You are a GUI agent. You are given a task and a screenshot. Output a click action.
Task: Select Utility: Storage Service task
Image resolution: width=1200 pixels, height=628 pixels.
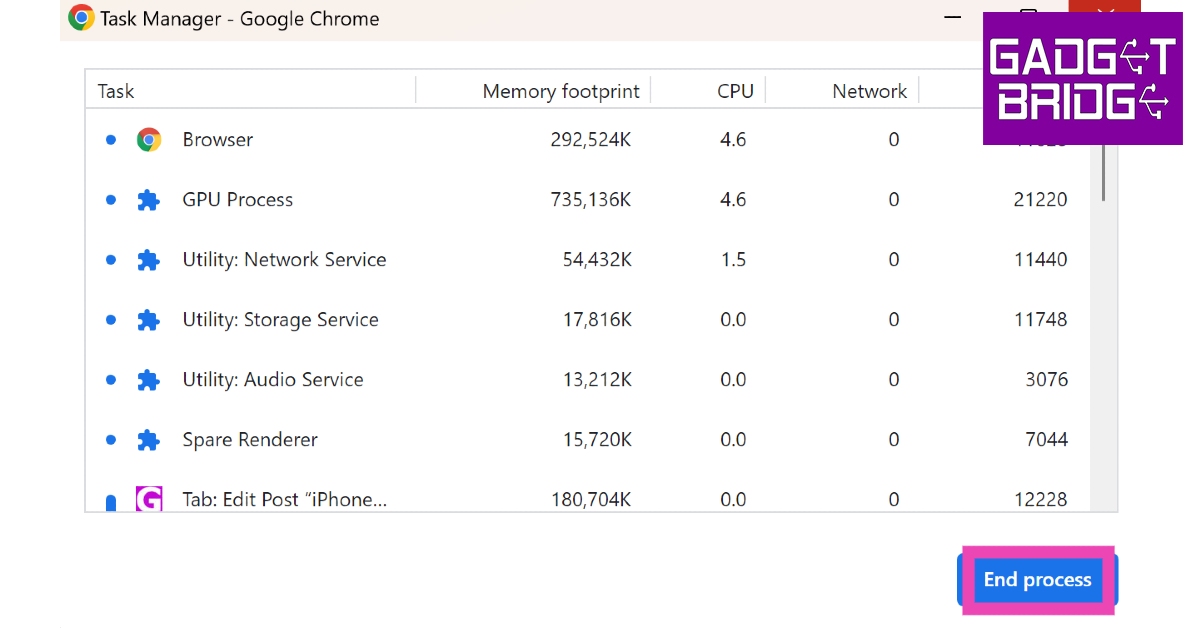tap(280, 320)
